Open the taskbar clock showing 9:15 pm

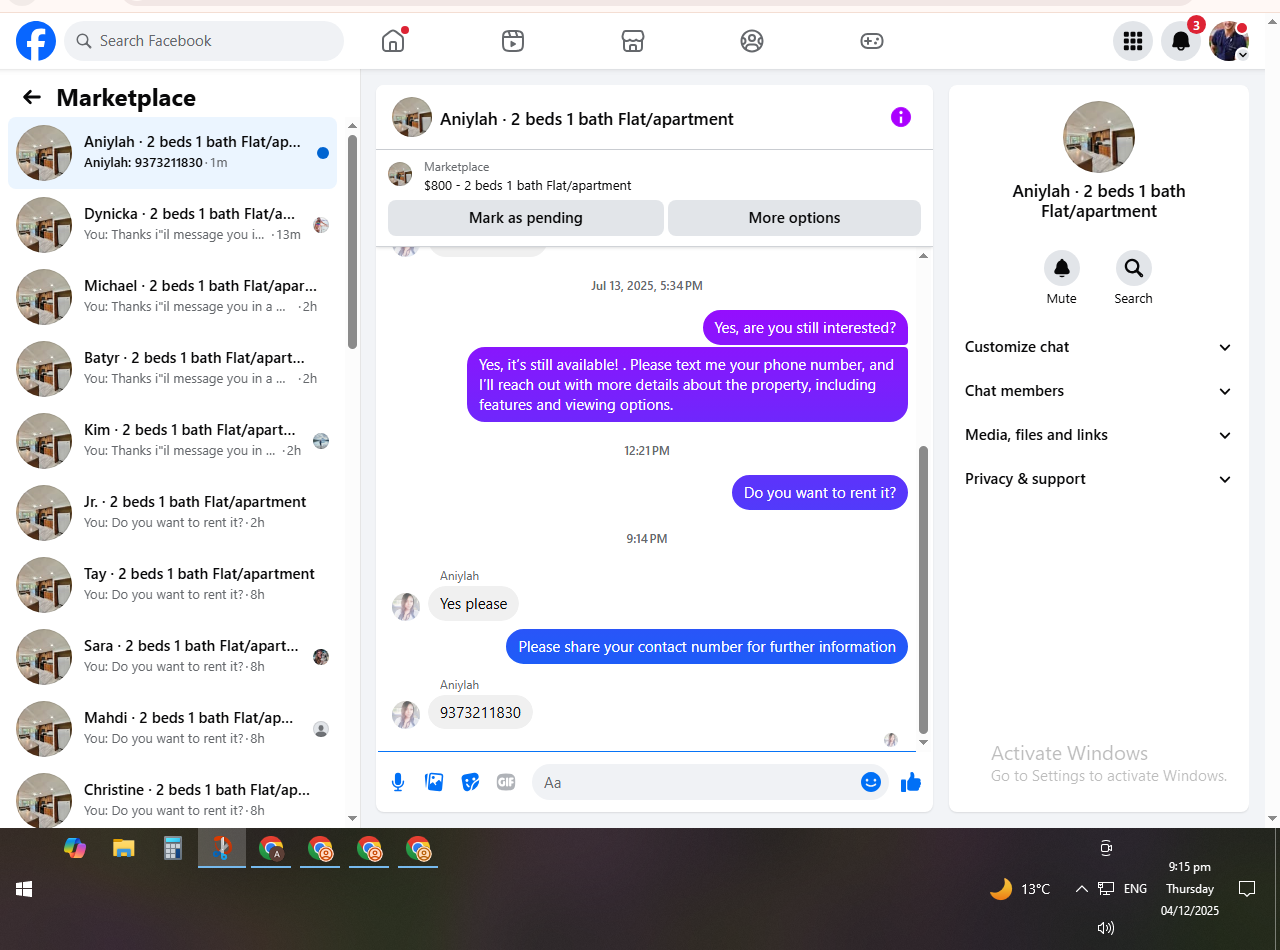click(x=1190, y=889)
